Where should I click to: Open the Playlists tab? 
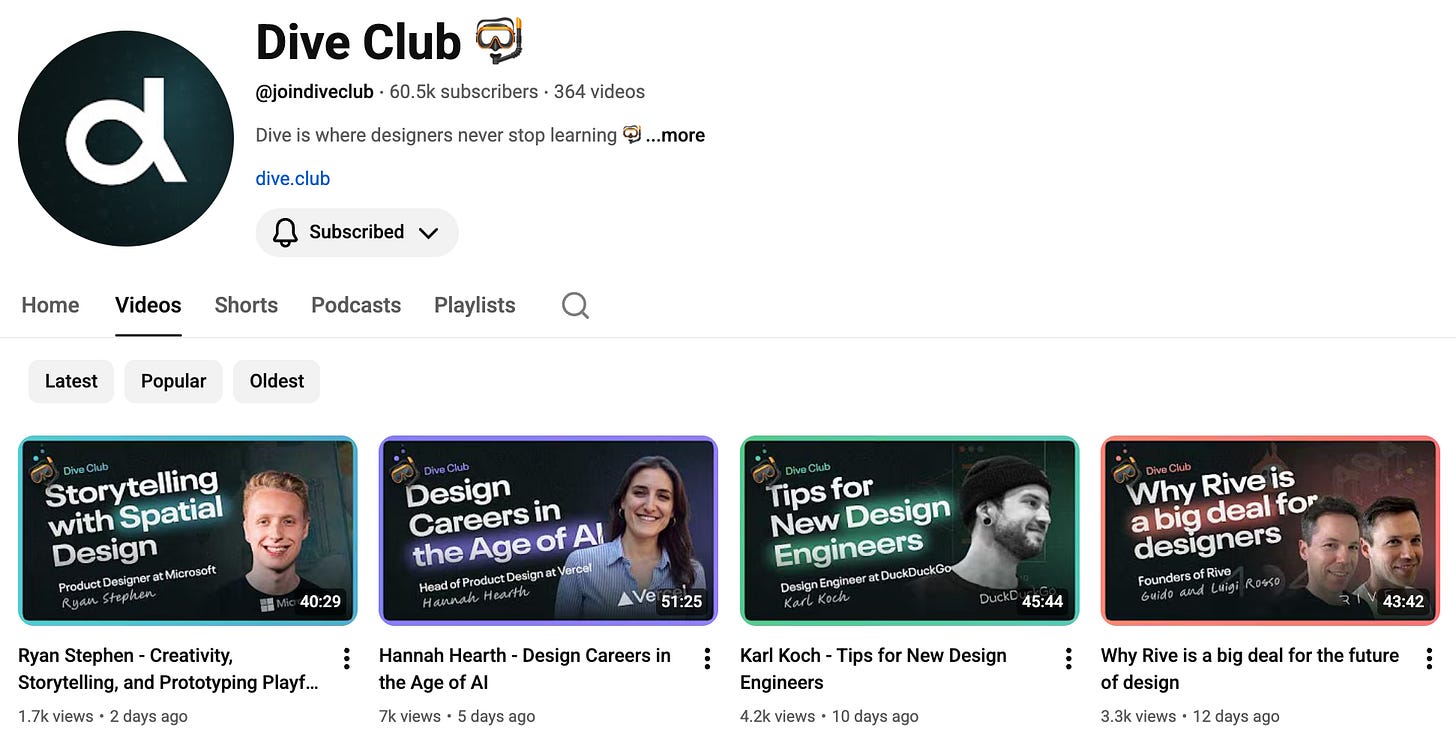475,305
